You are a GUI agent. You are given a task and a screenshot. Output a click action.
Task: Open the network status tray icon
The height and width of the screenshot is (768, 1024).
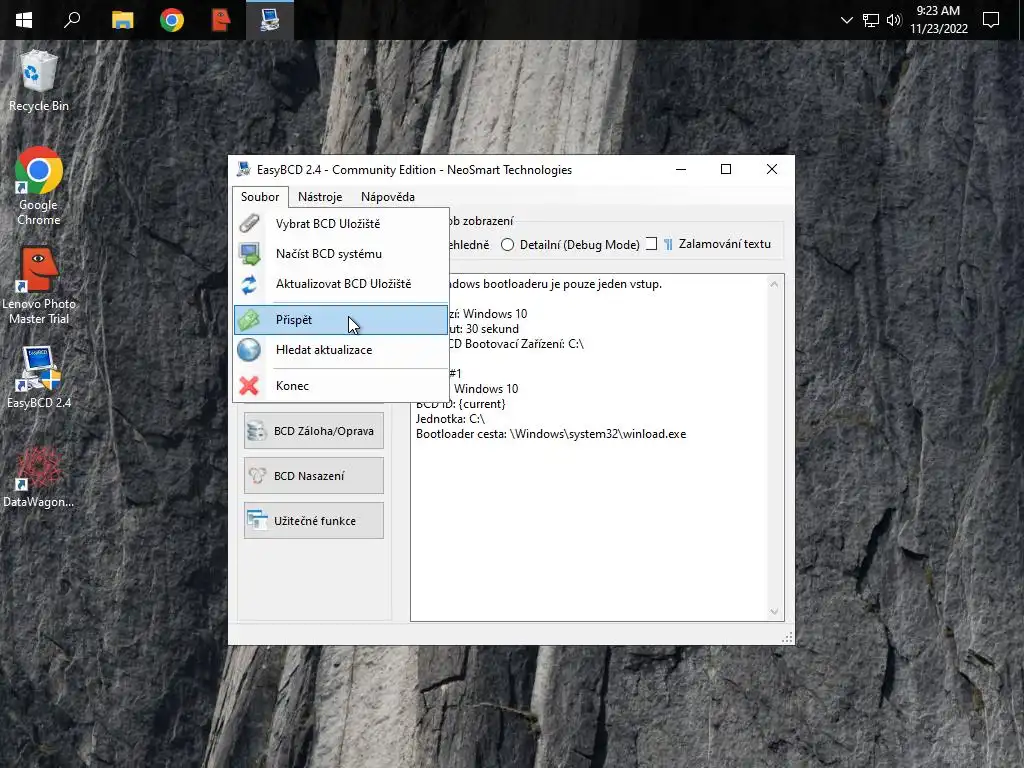coord(871,20)
